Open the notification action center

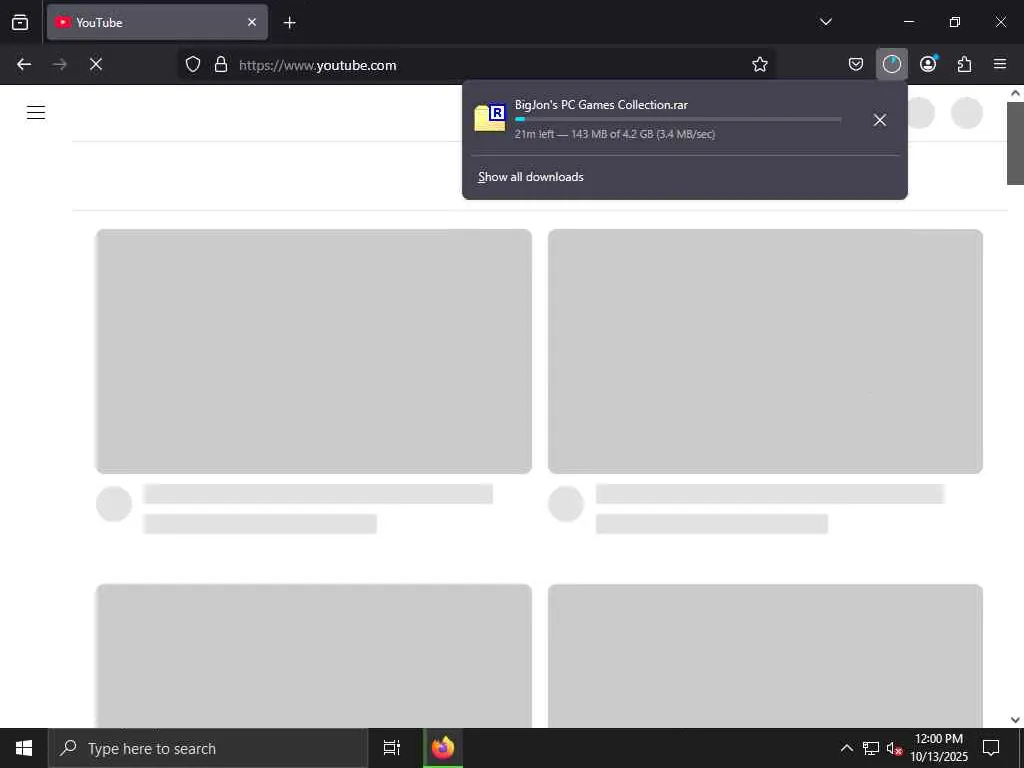tap(991, 748)
